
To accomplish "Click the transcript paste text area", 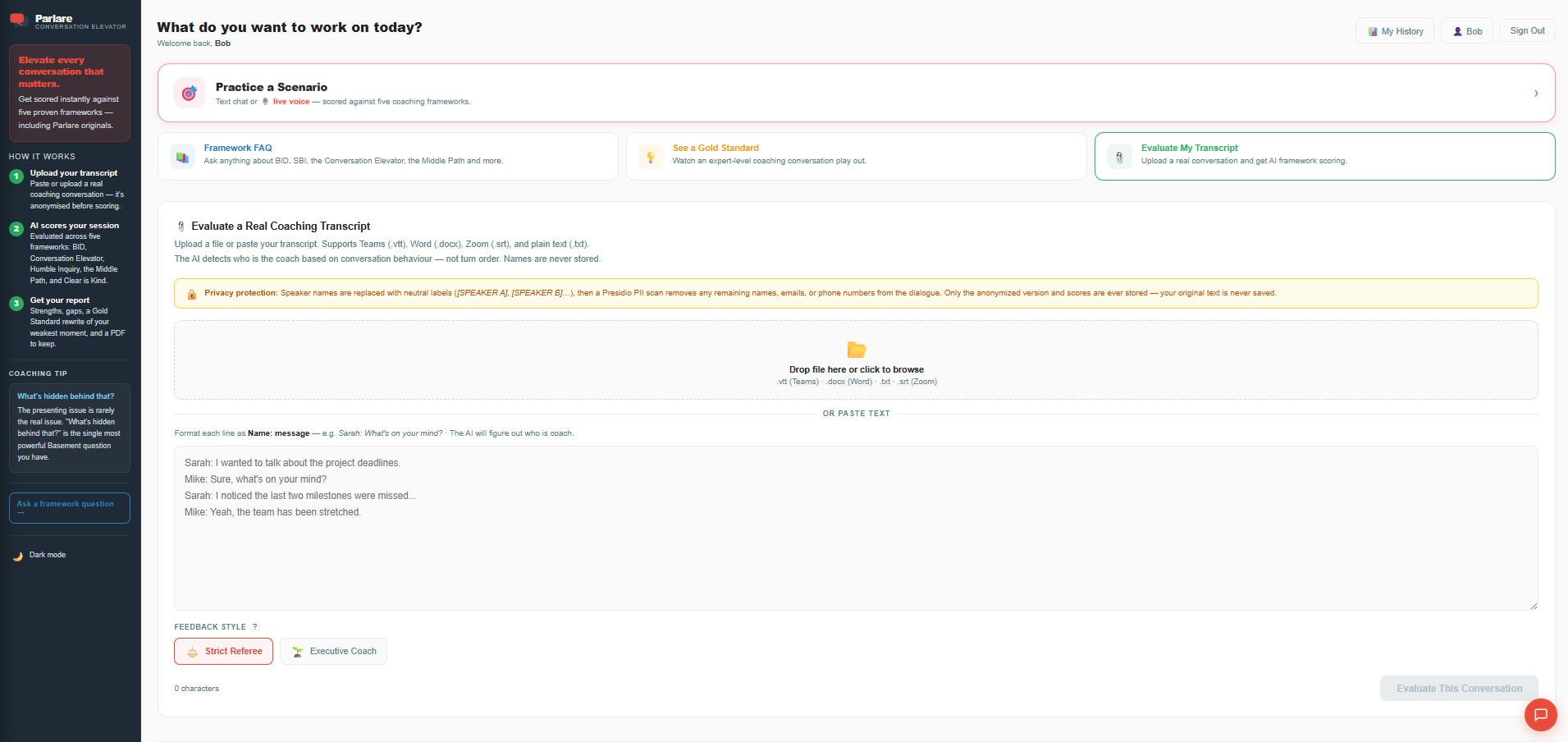I will (x=856, y=529).
